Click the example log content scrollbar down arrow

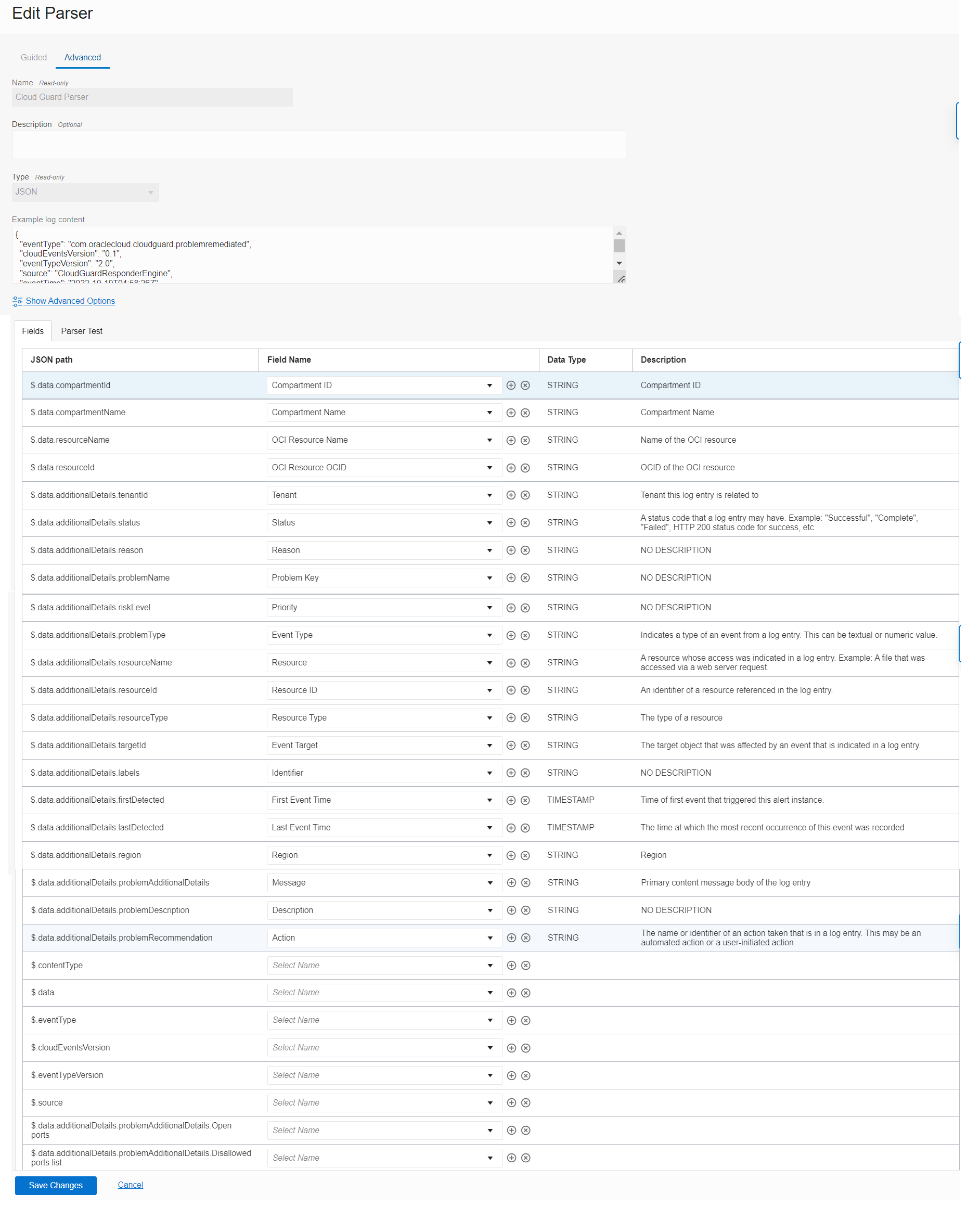pyautogui.click(x=618, y=263)
